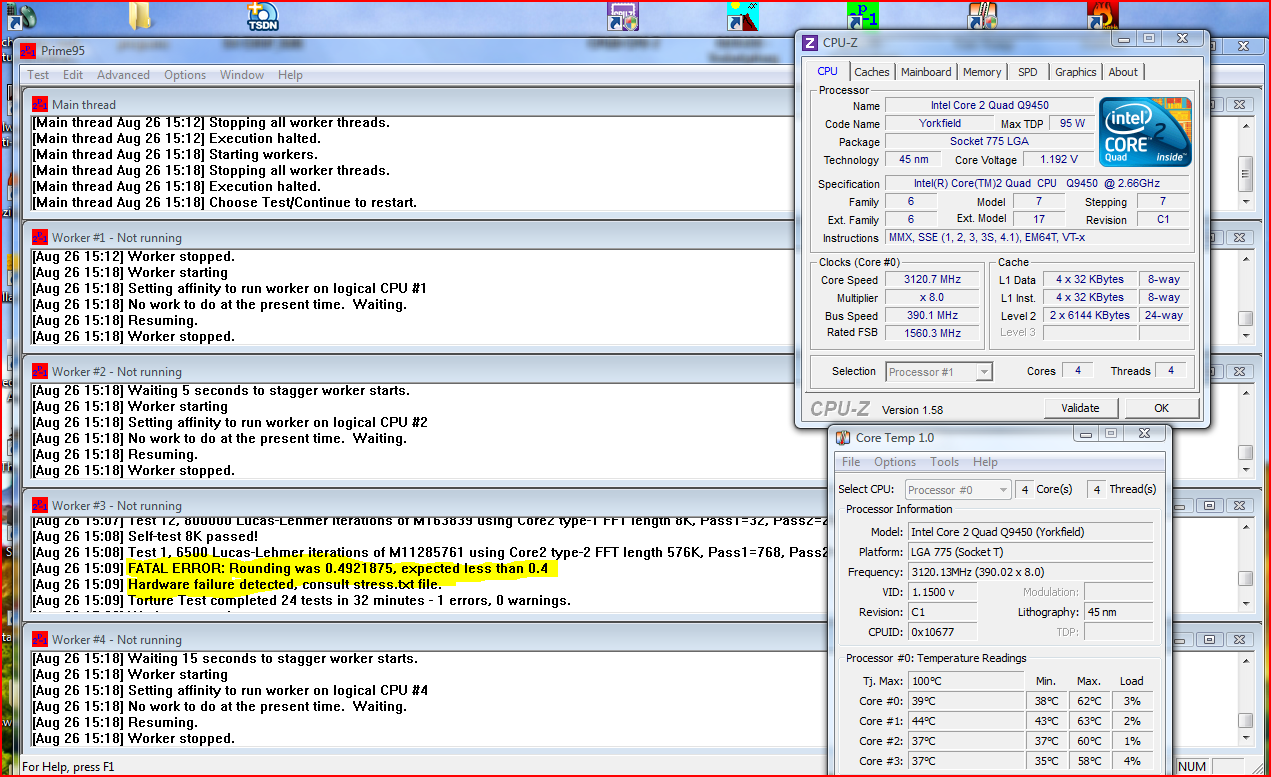Open the File menu in Core Temp
This screenshot has width=1271, height=777.
point(851,462)
